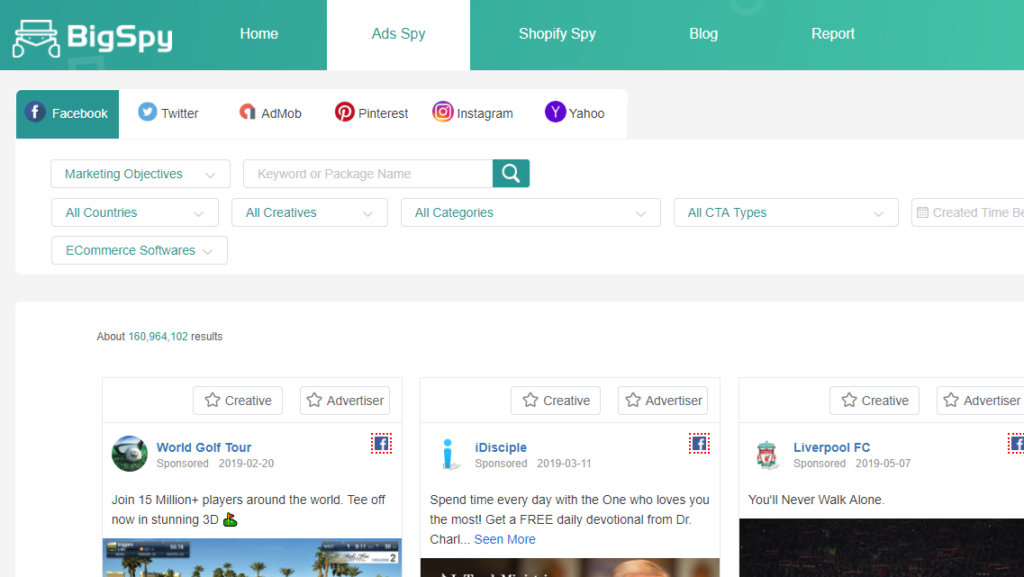Expand the ECommerce Softwares dropdown
The image size is (1024, 577).
140,251
